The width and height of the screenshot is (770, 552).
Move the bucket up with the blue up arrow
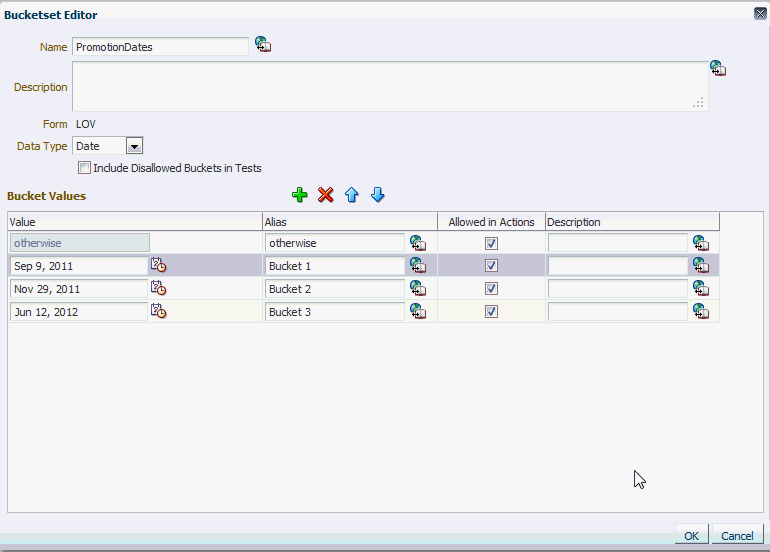[352, 195]
